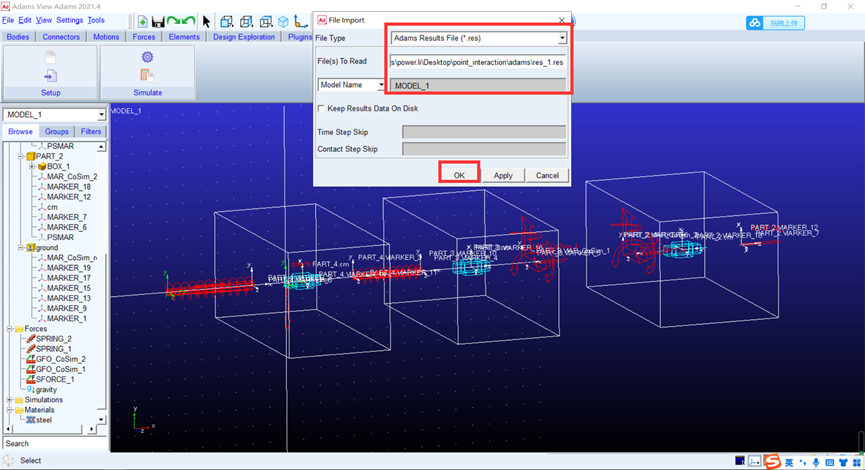The height and width of the screenshot is (470, 865).
Task: Switch to the Connectors ribbon tab
Action: [61, 37]
